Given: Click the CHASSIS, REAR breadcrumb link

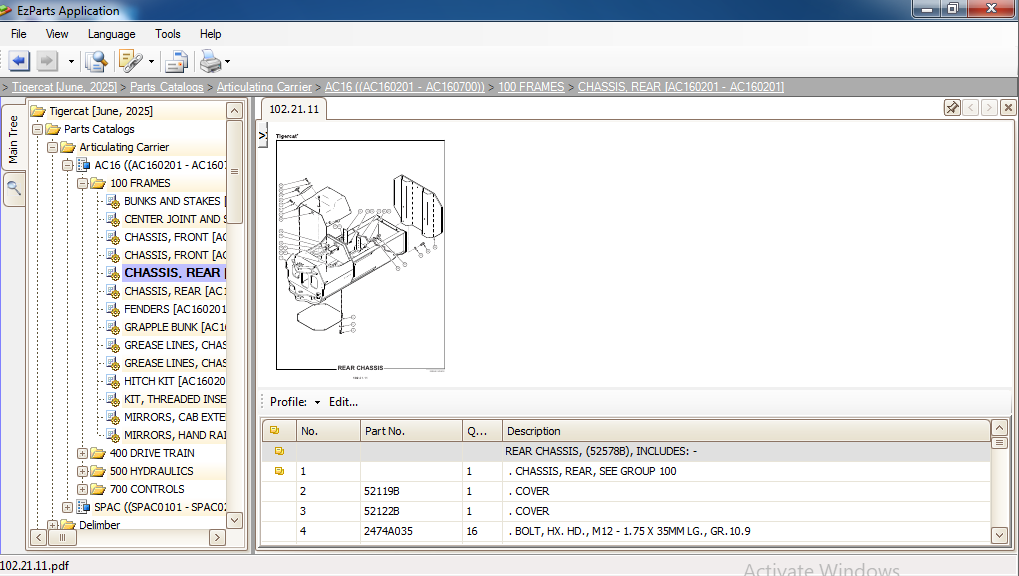Looking at the screenshot, I should click(x=681, y=86).
